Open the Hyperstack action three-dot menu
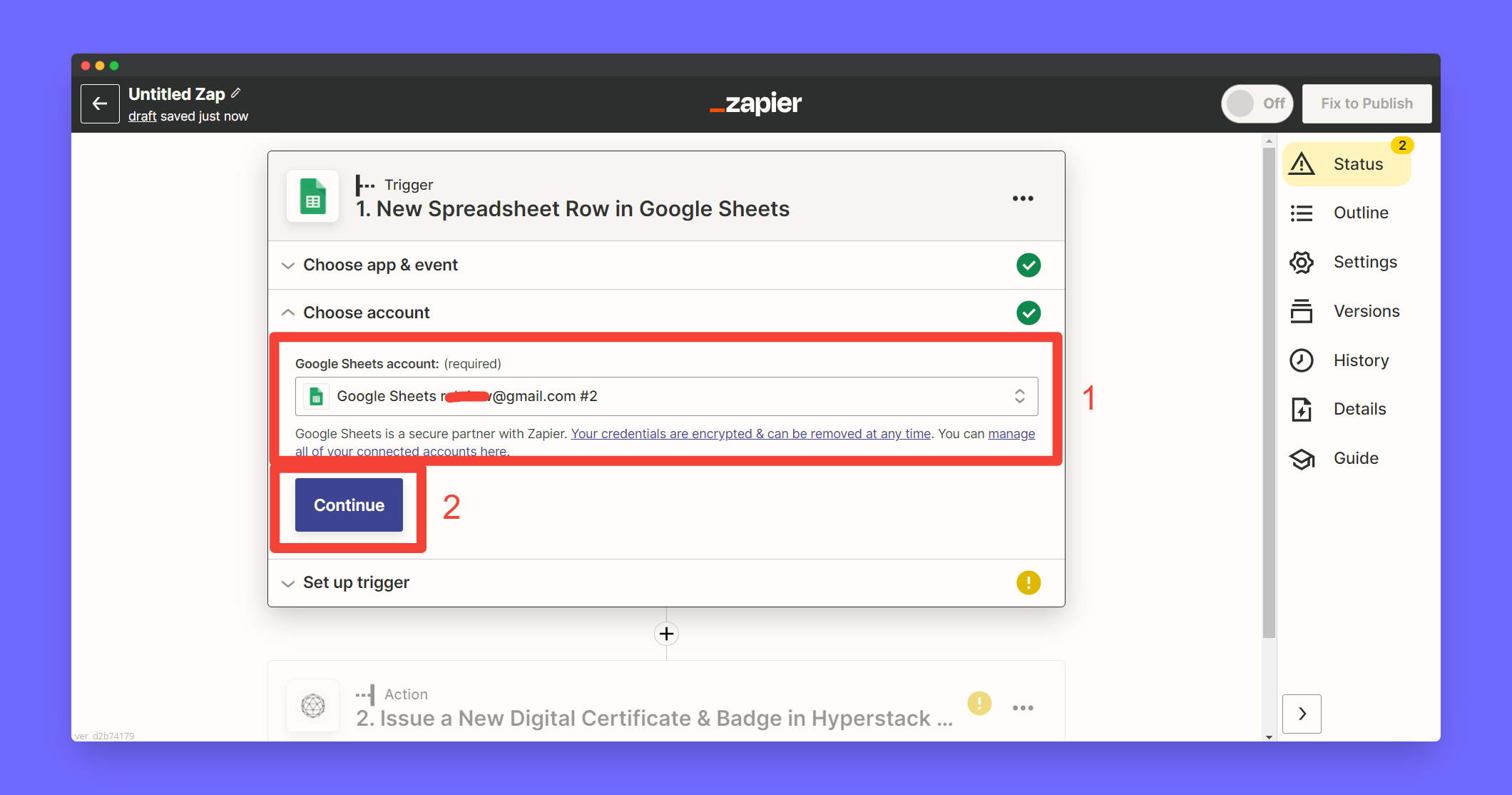The width and height of the screenshot is (1512, 795). click(x=1023, y=708)
